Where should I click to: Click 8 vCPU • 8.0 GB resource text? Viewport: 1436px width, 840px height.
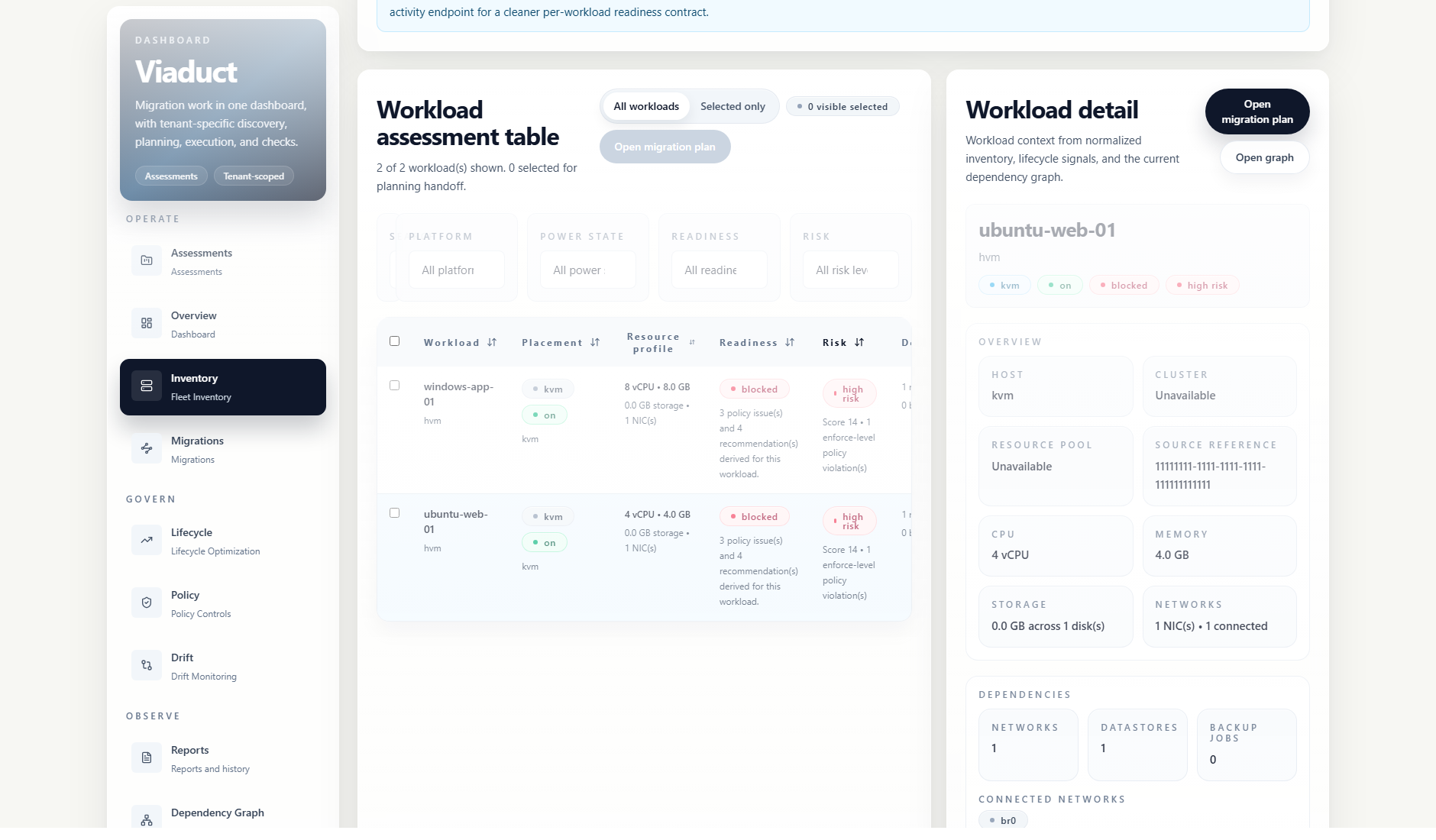click(x=657, y=387)
